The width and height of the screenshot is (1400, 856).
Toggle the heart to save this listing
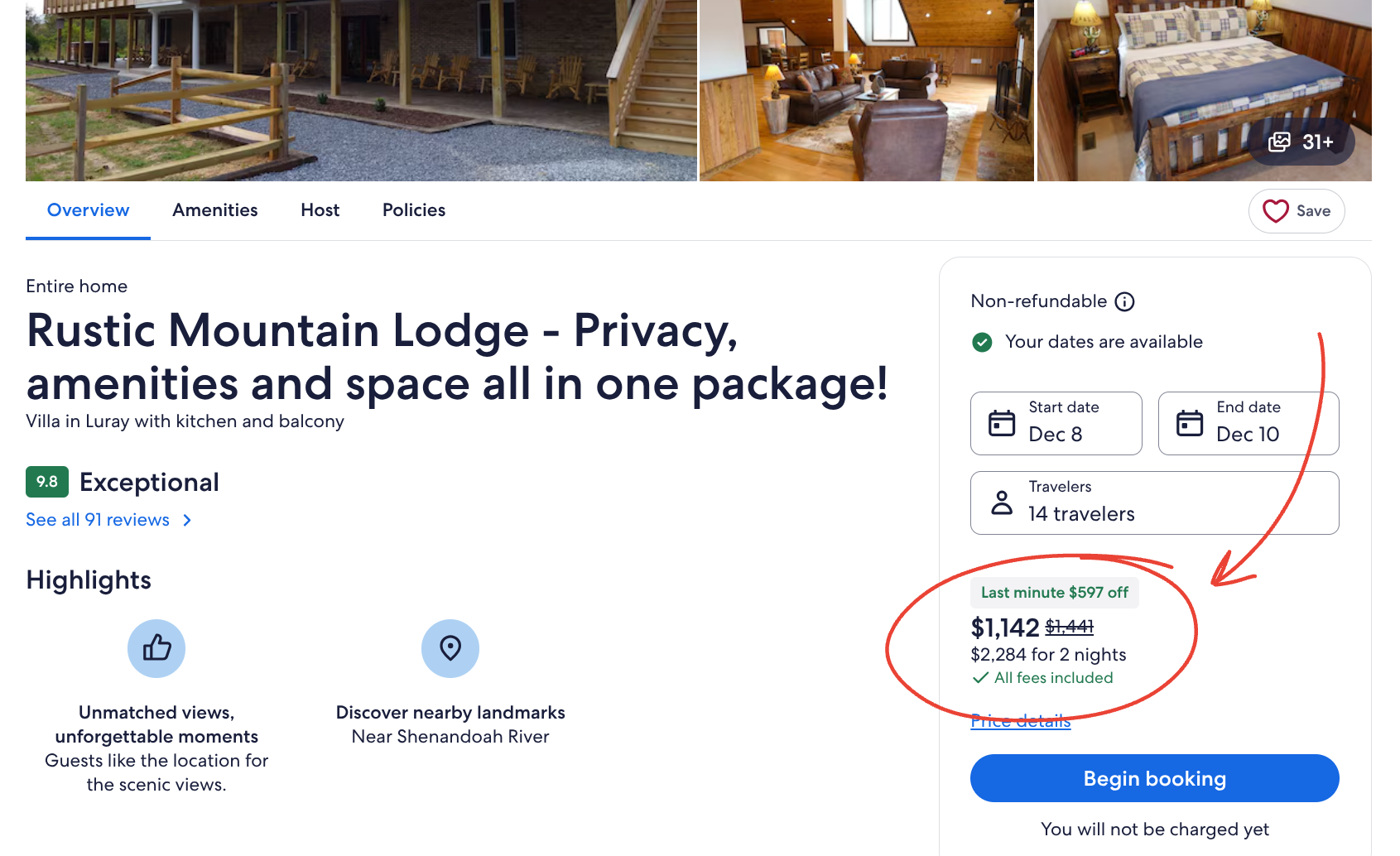pos(1276,211)
